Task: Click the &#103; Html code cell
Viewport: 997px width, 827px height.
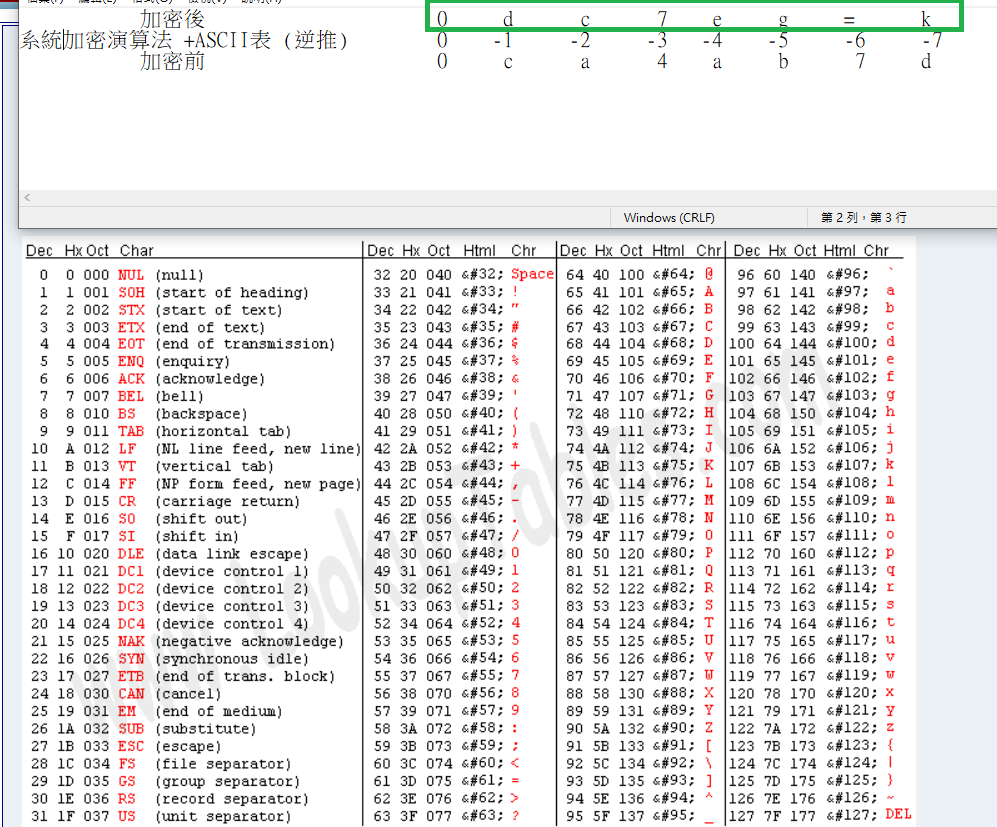Action: [852, 395]
